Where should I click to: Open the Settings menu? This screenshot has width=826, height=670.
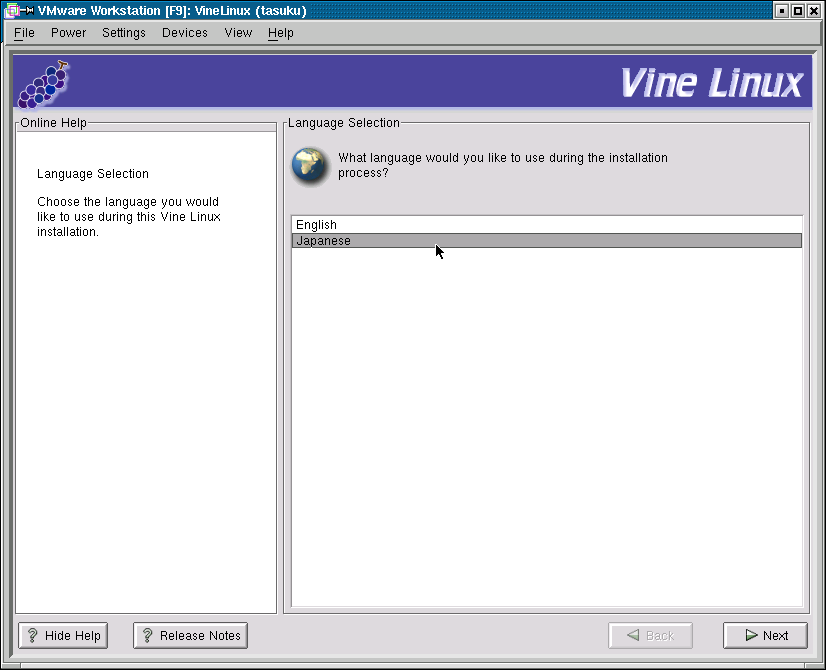pyautogui.click(x=124, y=33)
